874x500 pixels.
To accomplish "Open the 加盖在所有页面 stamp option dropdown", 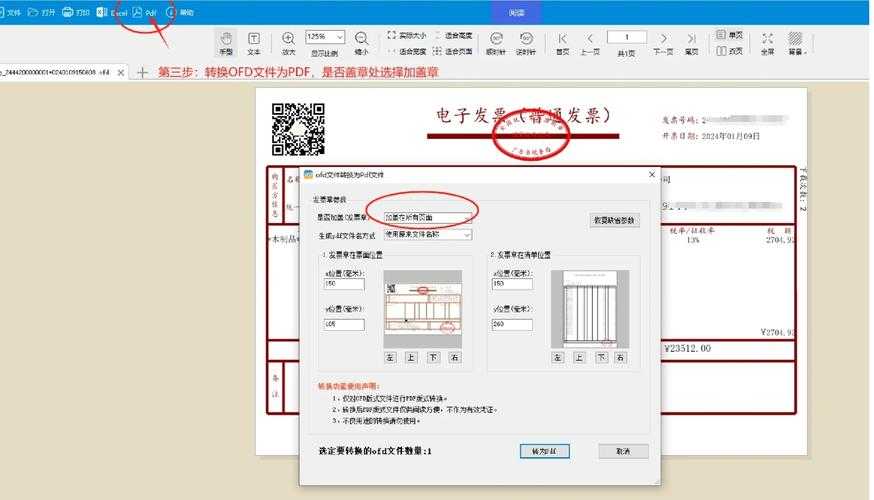I will (x=428, y=217).
